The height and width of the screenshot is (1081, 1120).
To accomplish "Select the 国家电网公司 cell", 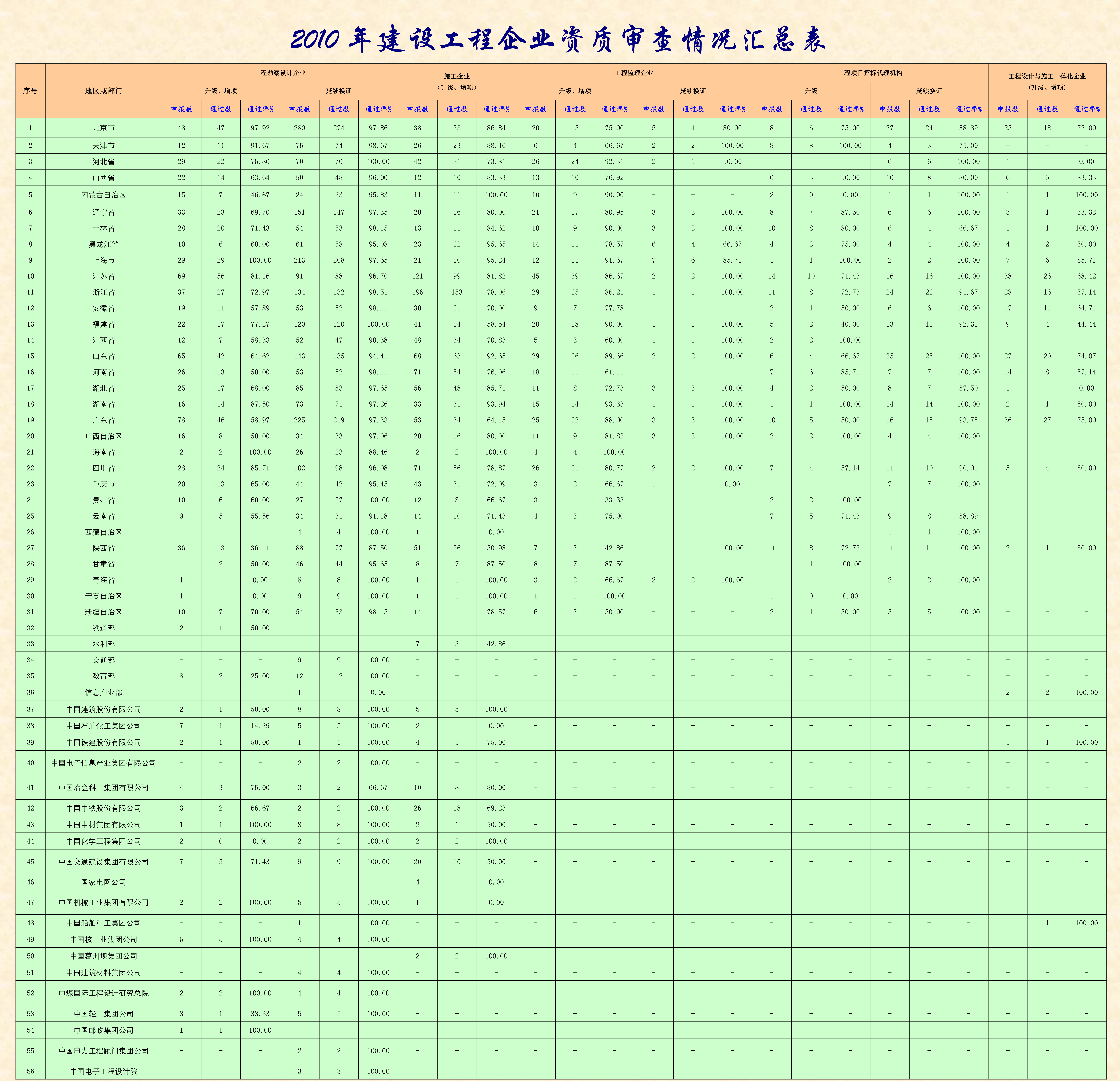I will coord(104,882).
